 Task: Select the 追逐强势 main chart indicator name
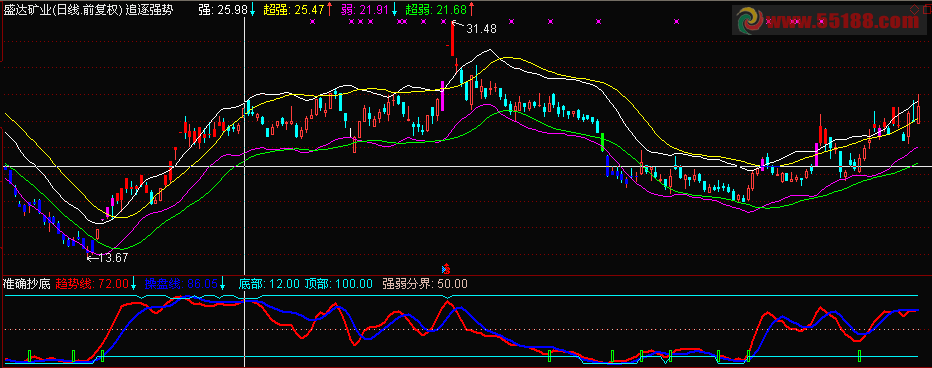150,10
